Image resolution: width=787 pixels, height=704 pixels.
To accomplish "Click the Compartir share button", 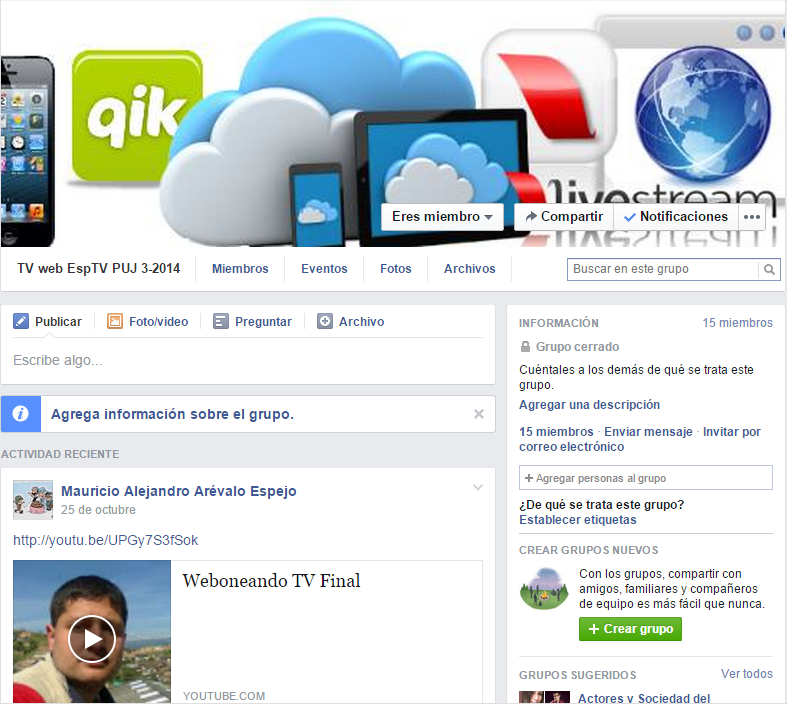I will point(564,217).
